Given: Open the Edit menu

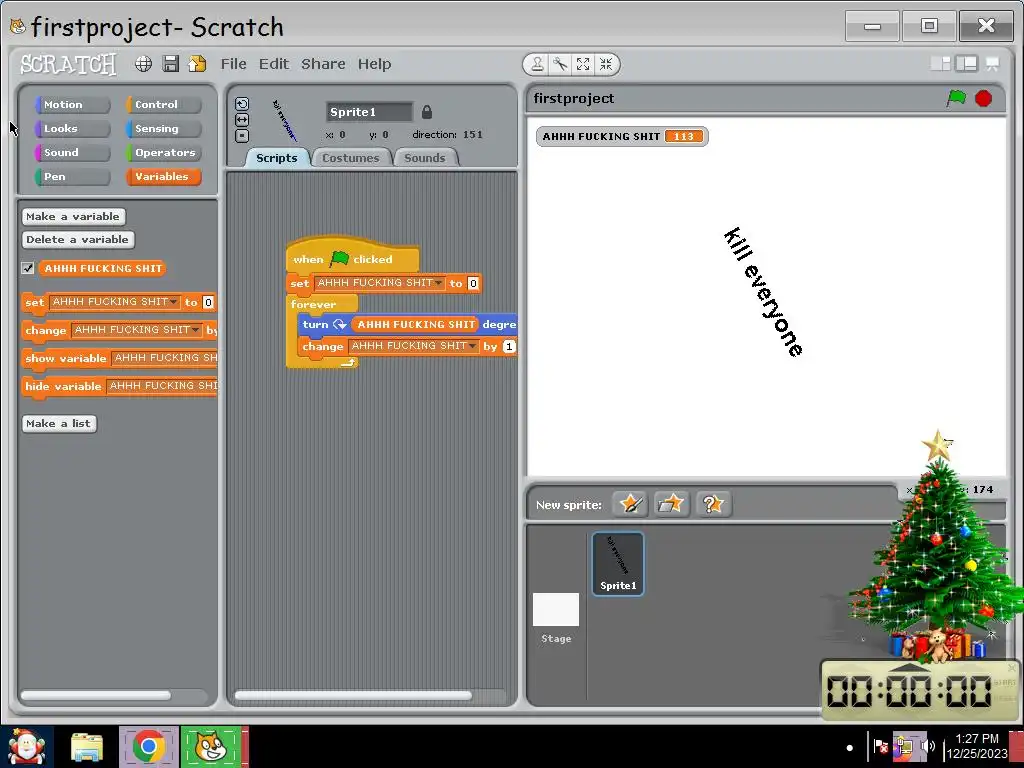Looking at the screenshot, I should pyautogui.click(x=274, y=64).
